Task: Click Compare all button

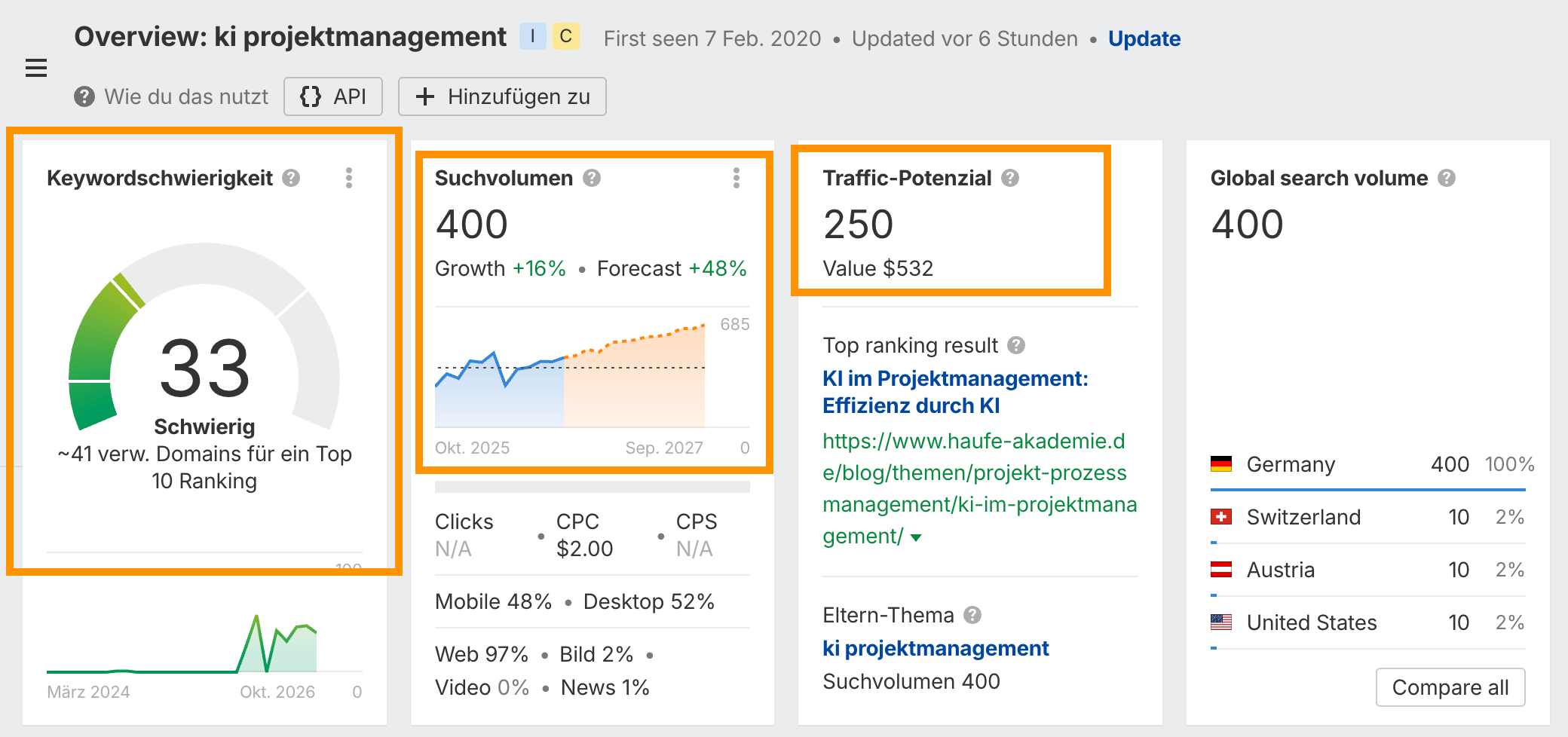Action: tap(1450, 687)
